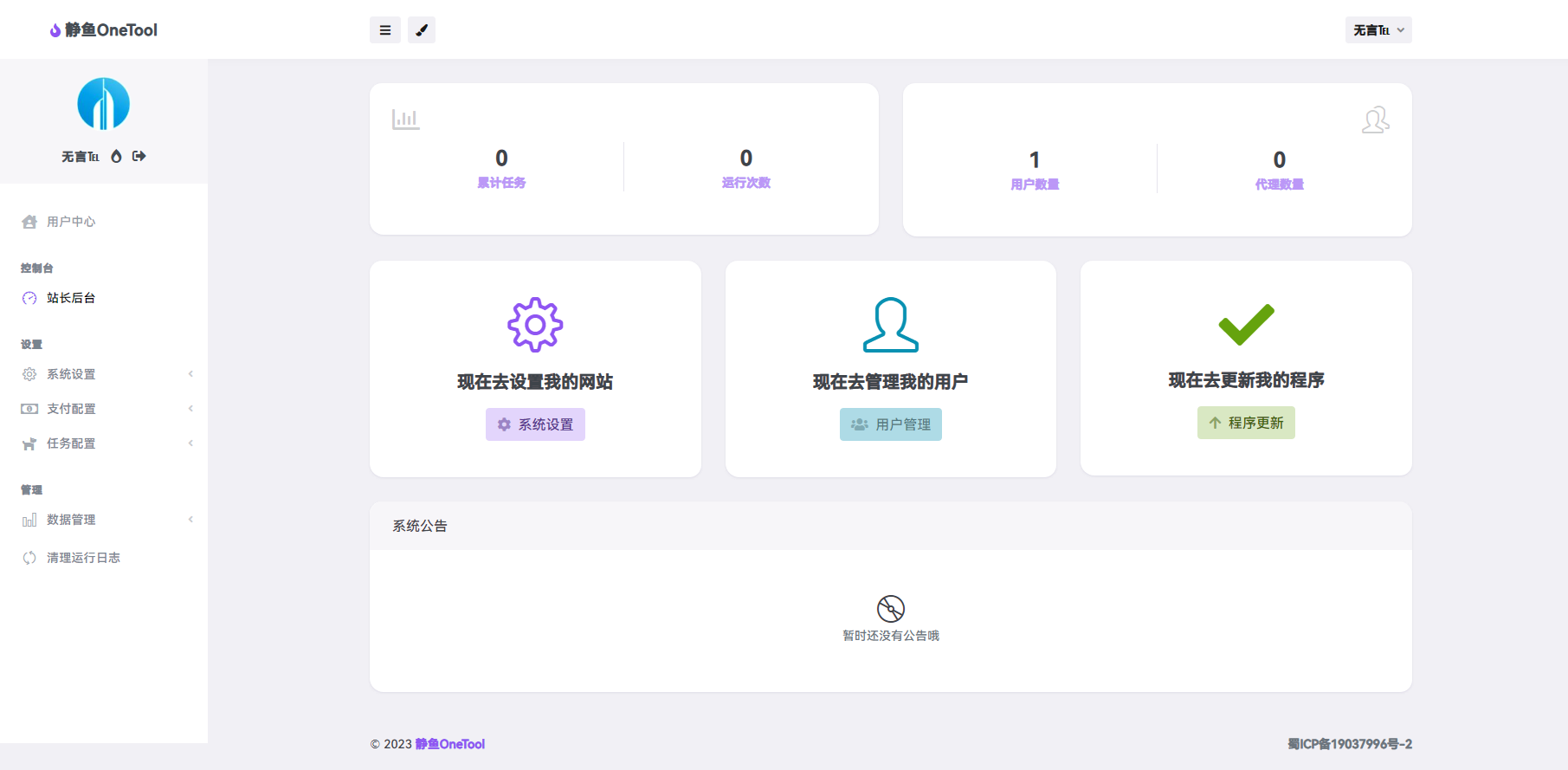
Task: Select 站长后台 in the sidebar
Action: point(71,298)
